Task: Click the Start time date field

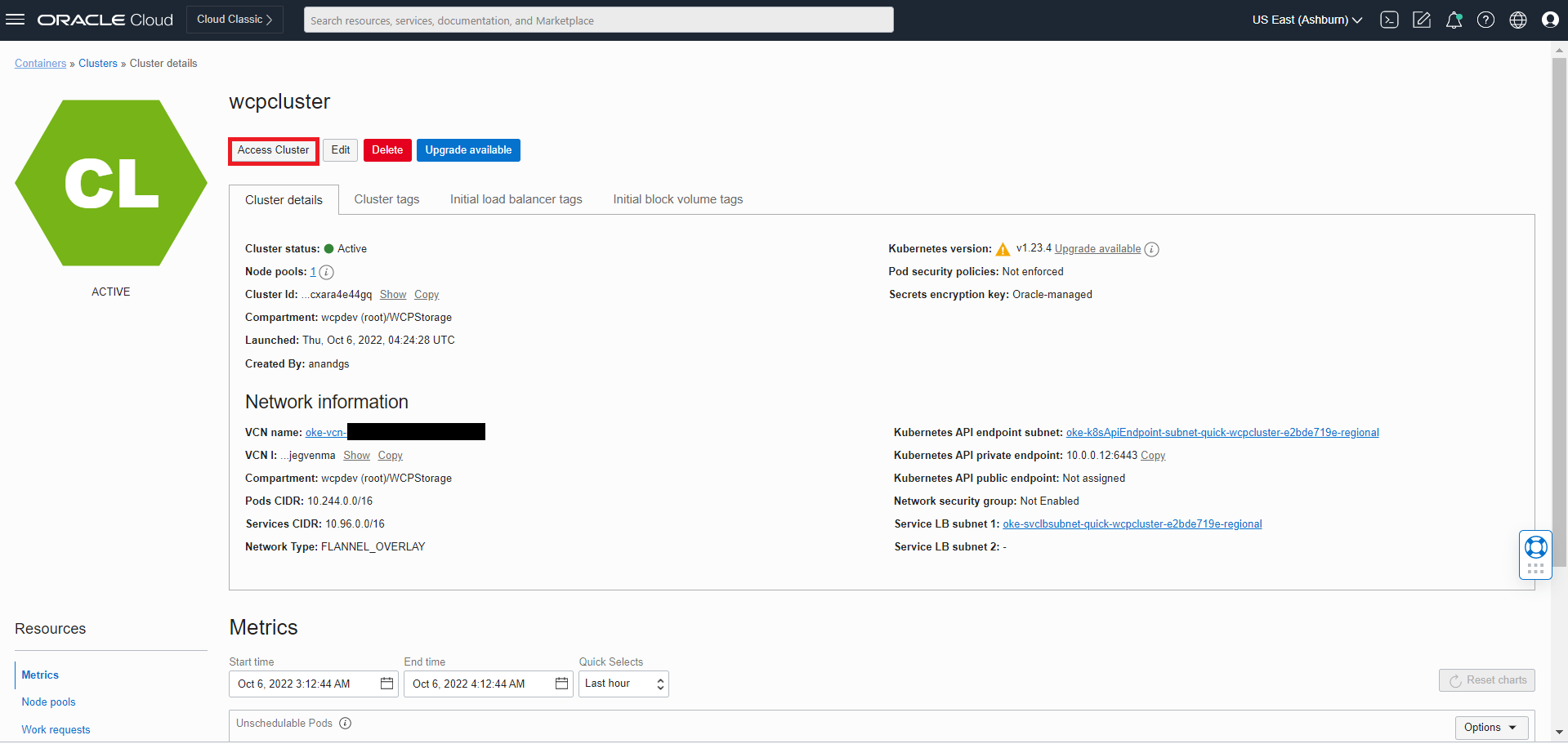Action: (314, 684)
